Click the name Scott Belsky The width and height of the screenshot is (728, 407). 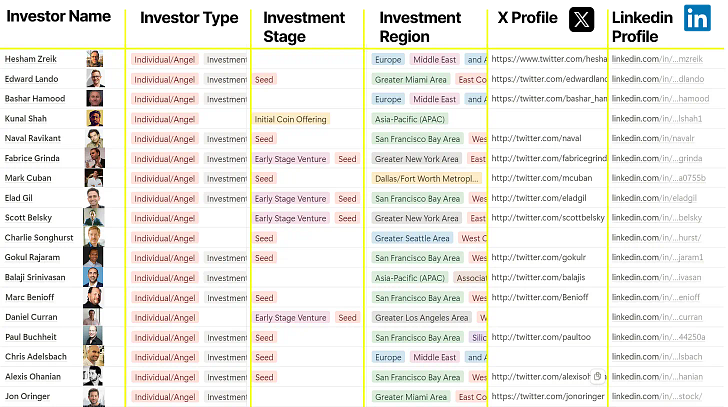tap(28, 217)
